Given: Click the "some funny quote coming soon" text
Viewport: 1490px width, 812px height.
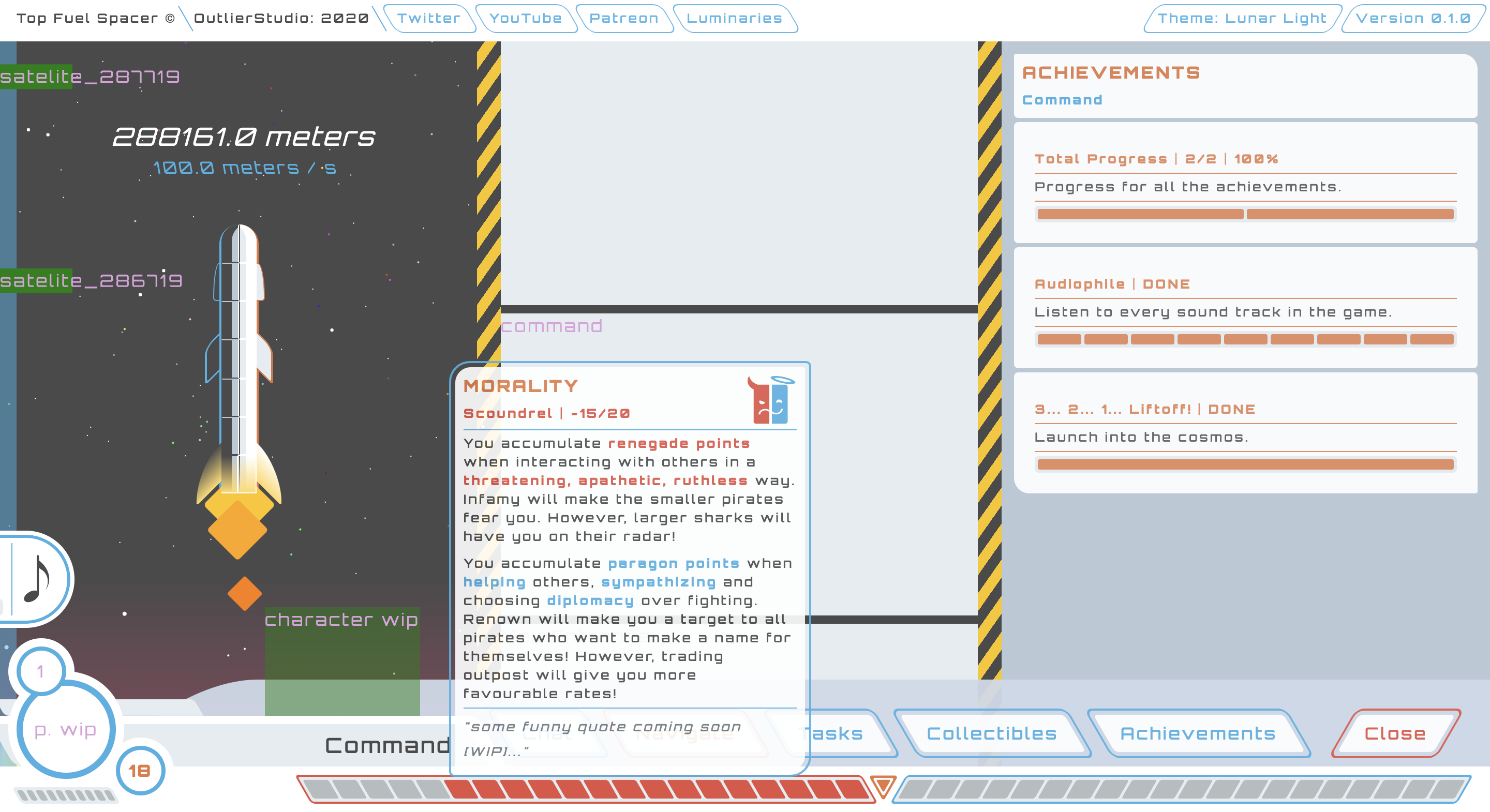Looking at the screenshot, I should [x=602, y=727].
